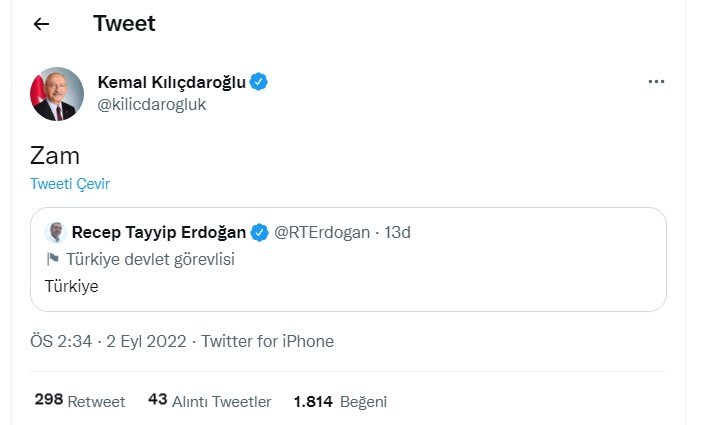Click the verified badge beside Kemal Kılıçdaroğlu

(258, 82)
